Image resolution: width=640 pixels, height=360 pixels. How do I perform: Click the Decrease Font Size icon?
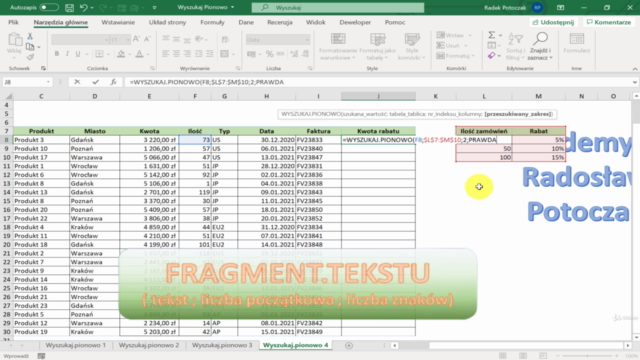pos(147,39)
